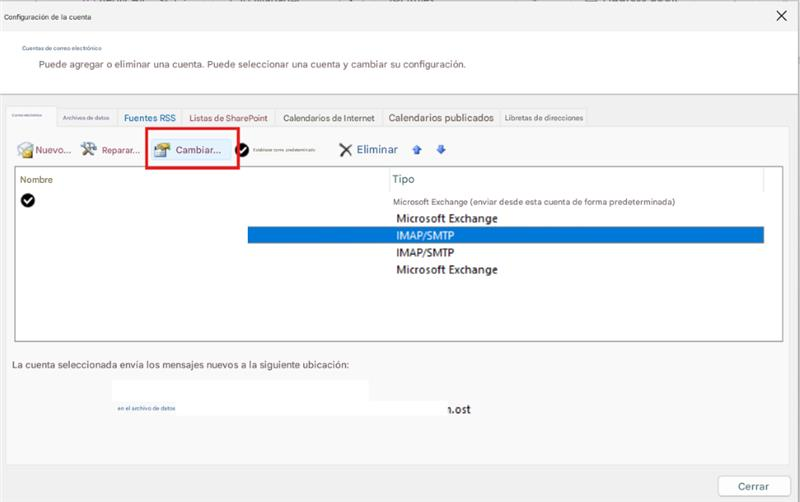Viewport: 800px width, 502px height.
Task: Select Microsoft Exchange row just above highlighted IMAP/SMTP
Action: 447,218
